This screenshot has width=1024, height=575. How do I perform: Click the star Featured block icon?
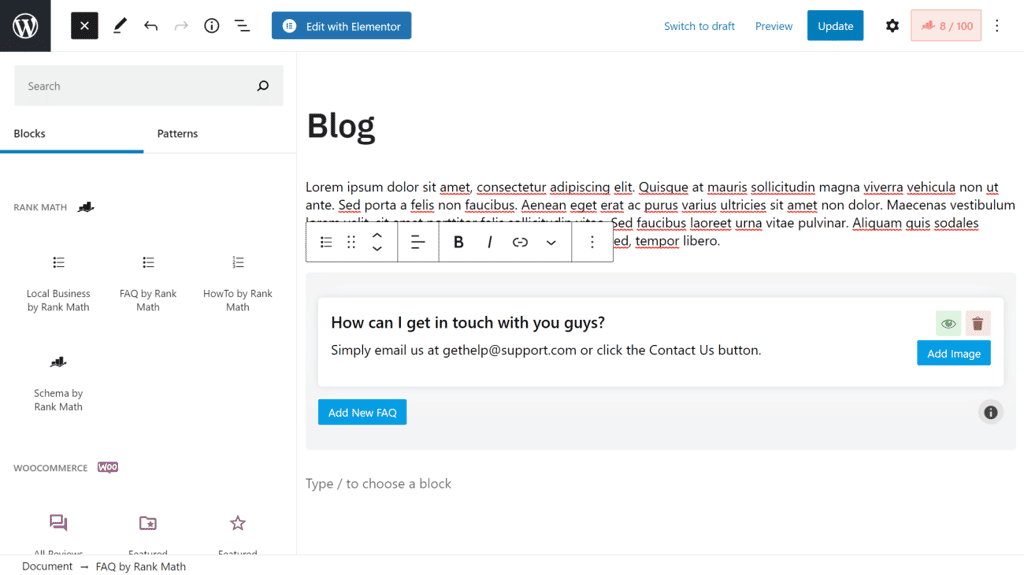238,523
